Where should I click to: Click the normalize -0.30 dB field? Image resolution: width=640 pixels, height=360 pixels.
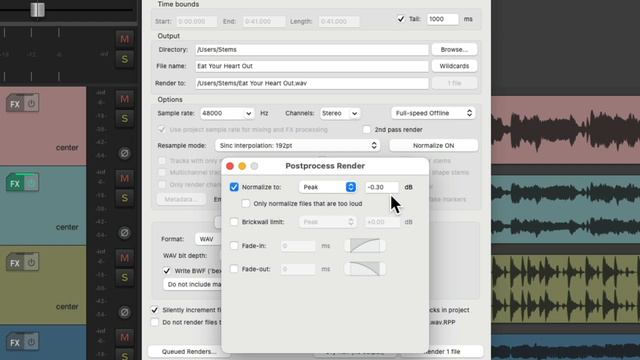click(382, 187)
